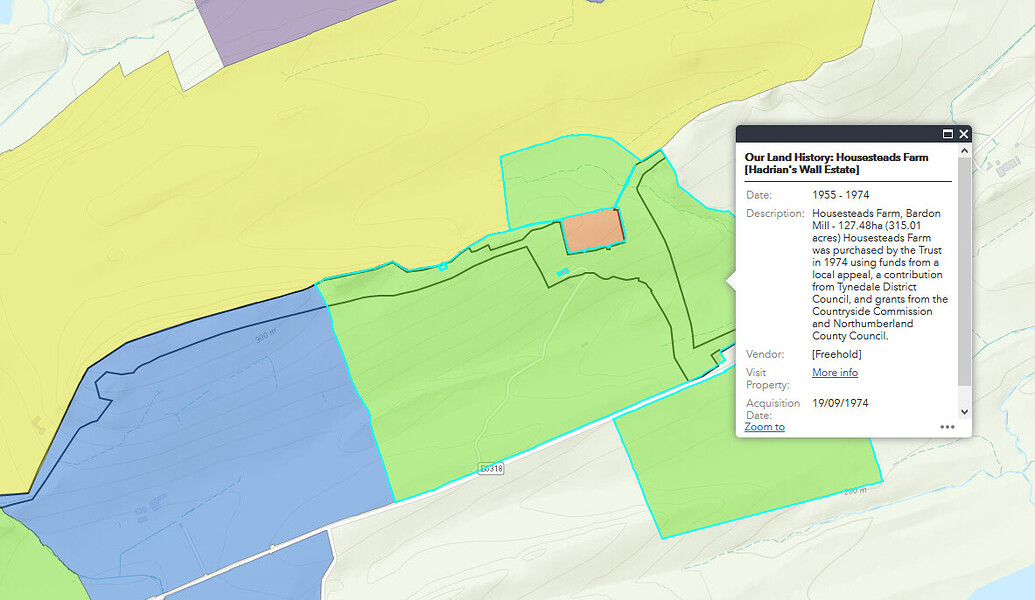Open the More info property link
This screenshot has width=1035, height=600.
click(834, 372)
